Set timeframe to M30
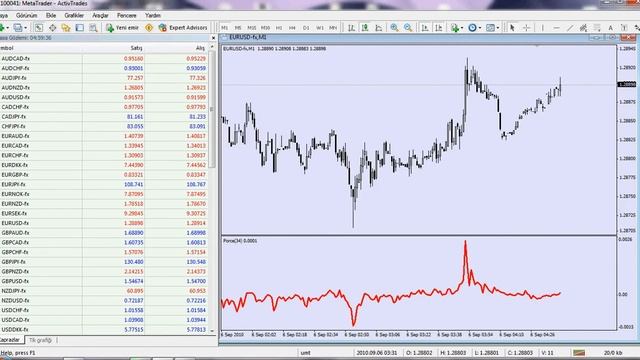This screenshot has height=360, width=640. click(x=265, y=28)
